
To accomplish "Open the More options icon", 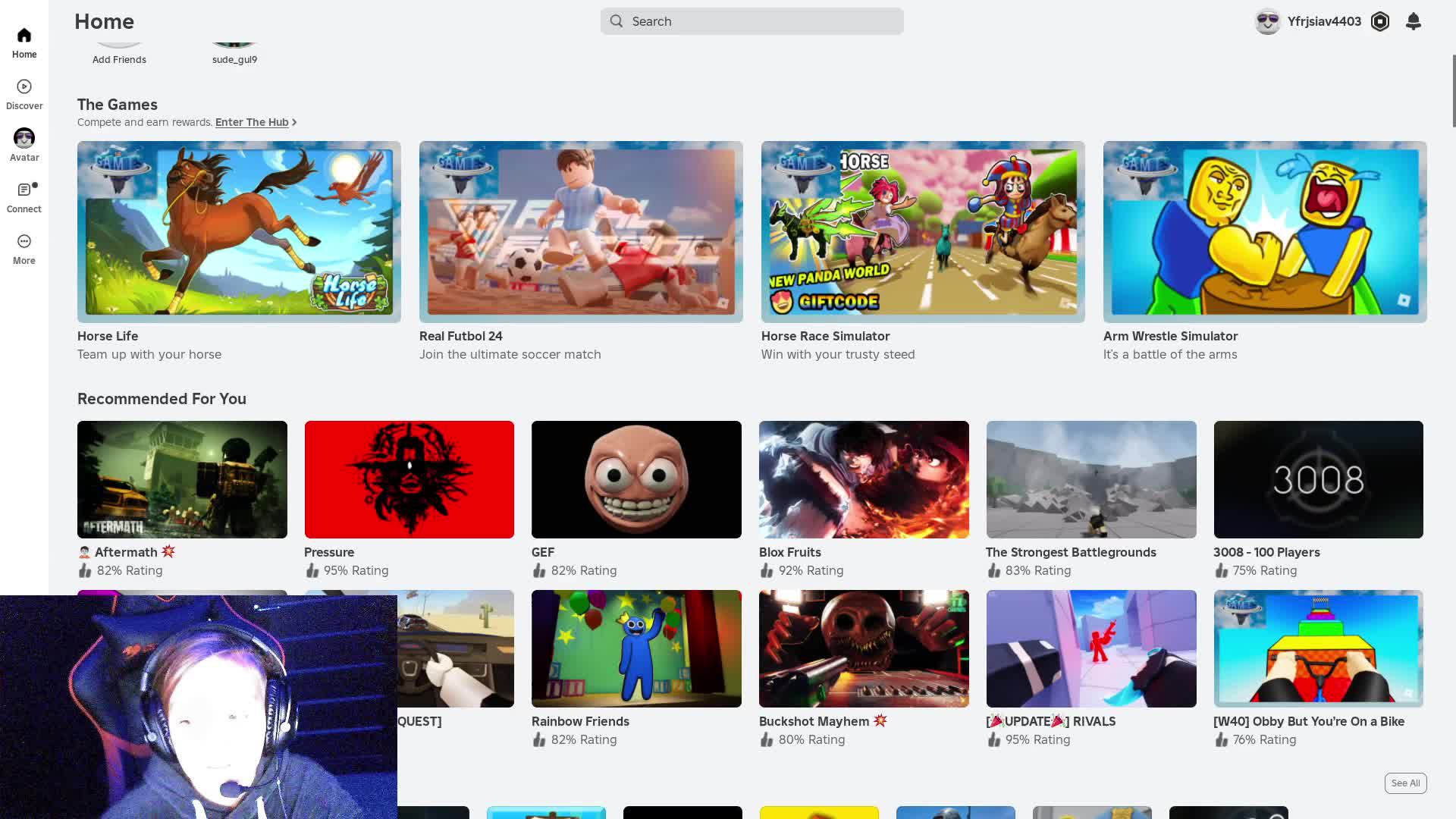I will [x=24, y=242].
